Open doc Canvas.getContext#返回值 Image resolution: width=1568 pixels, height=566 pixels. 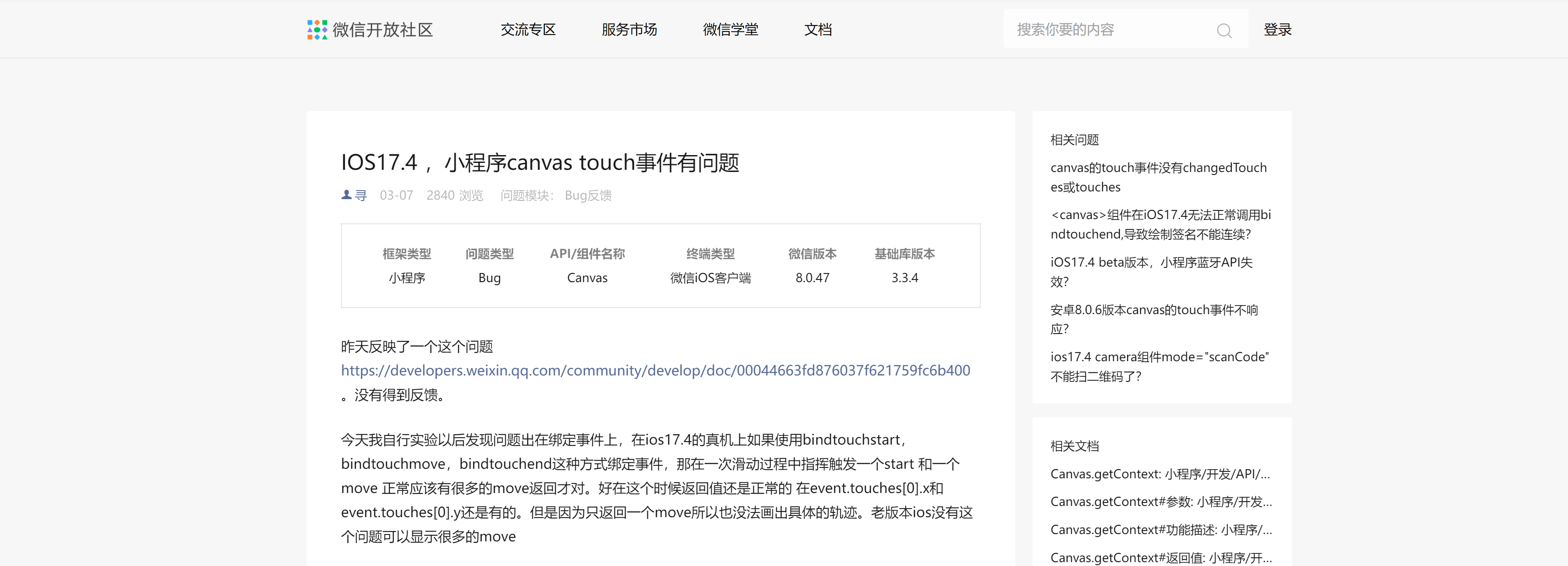tap(1161, 558)
